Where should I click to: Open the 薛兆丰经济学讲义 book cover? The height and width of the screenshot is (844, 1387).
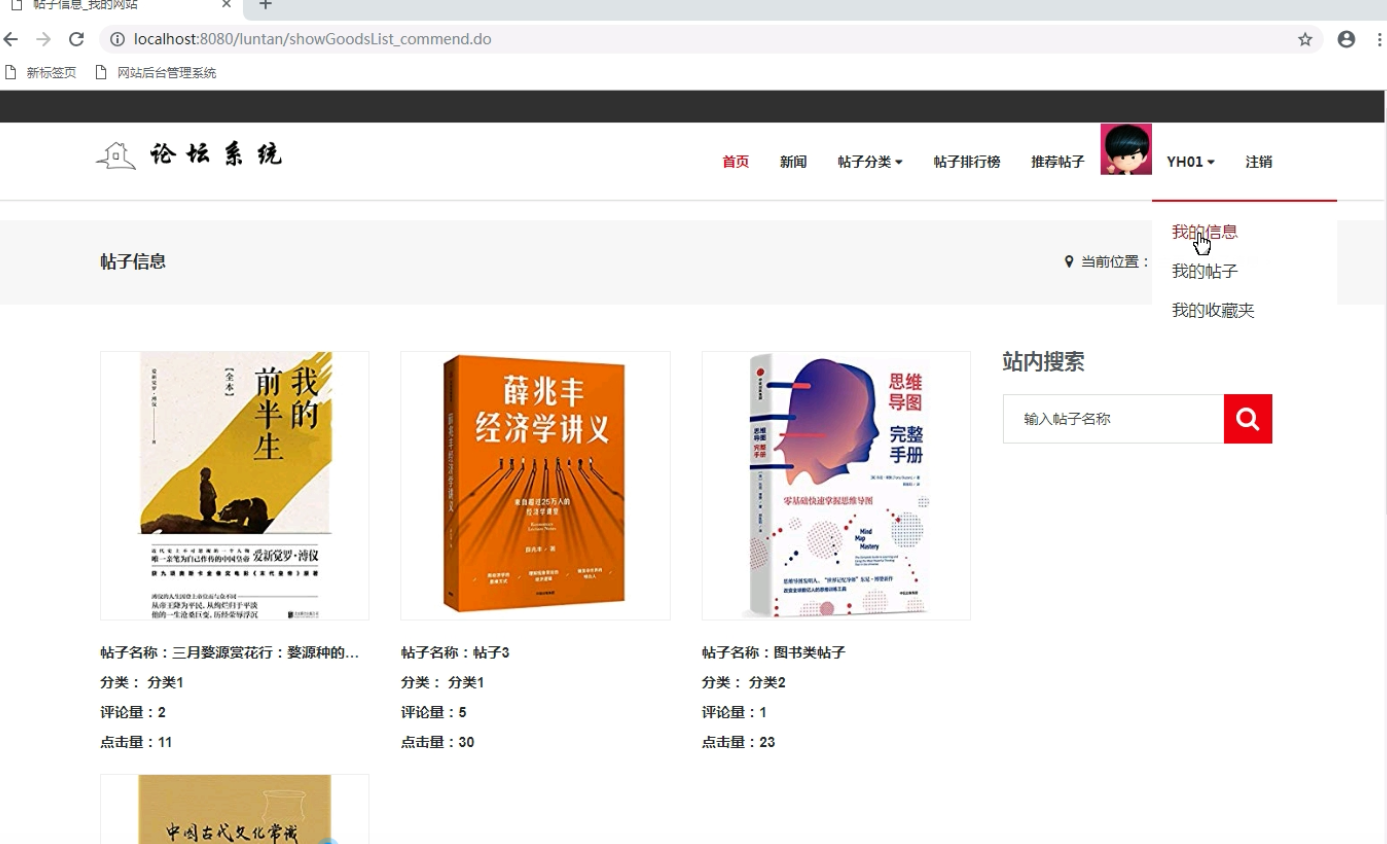[535, 486]
